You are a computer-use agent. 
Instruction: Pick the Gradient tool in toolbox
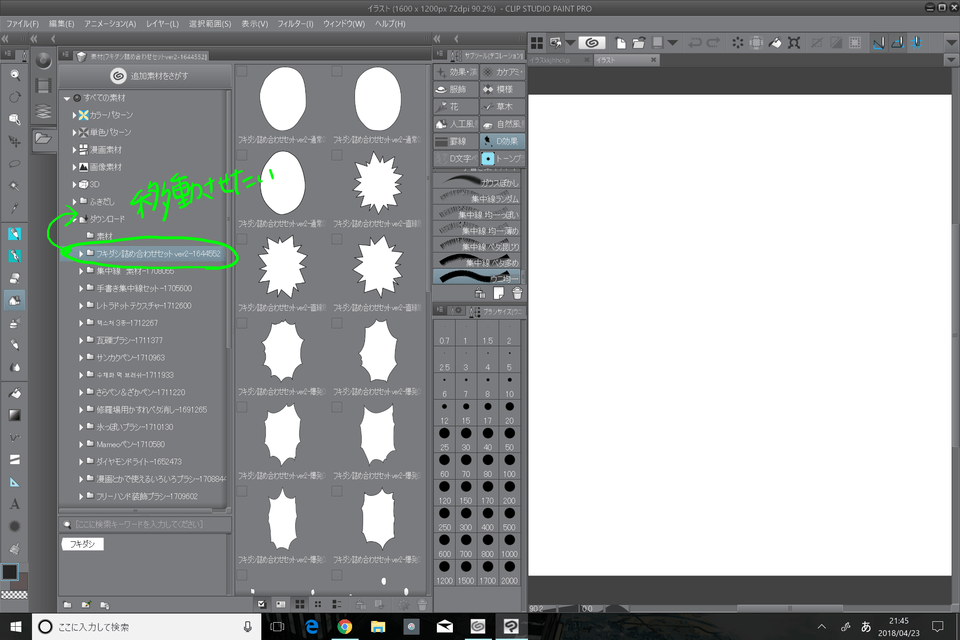(15, 415)
